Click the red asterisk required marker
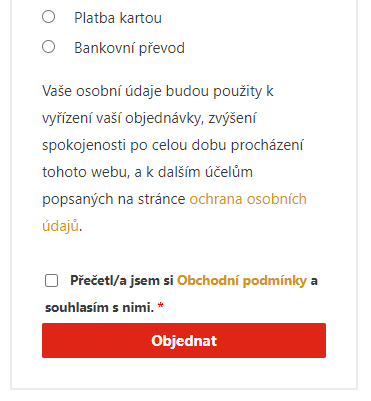The height and width of the screenshot is (401, 371). pyautogui.click(x=161, y=305)
